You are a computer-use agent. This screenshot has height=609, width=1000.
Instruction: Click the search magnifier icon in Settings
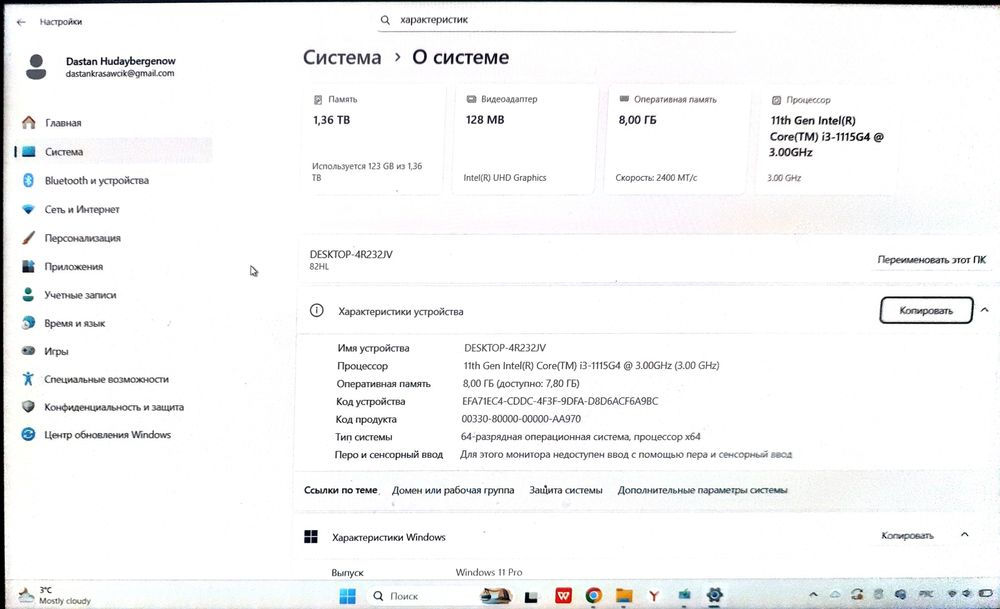pyautogui.click(x=385, y=20)
